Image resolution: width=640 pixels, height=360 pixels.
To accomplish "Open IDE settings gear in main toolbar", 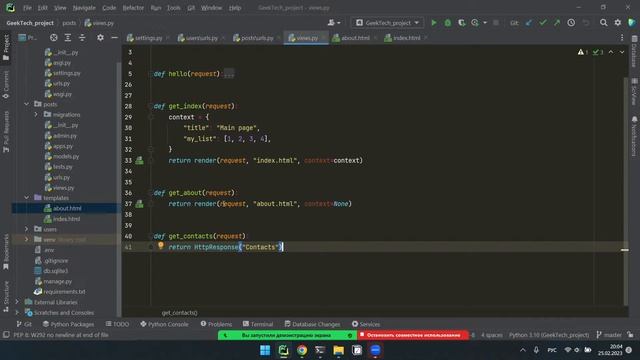I will click(x=618, y=23).
